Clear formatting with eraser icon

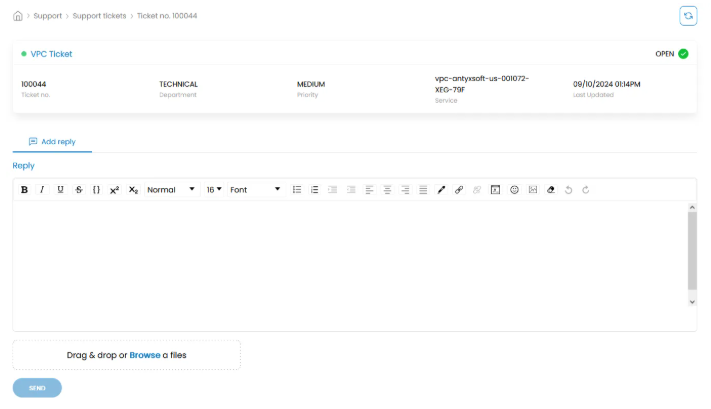click(550, 190)
